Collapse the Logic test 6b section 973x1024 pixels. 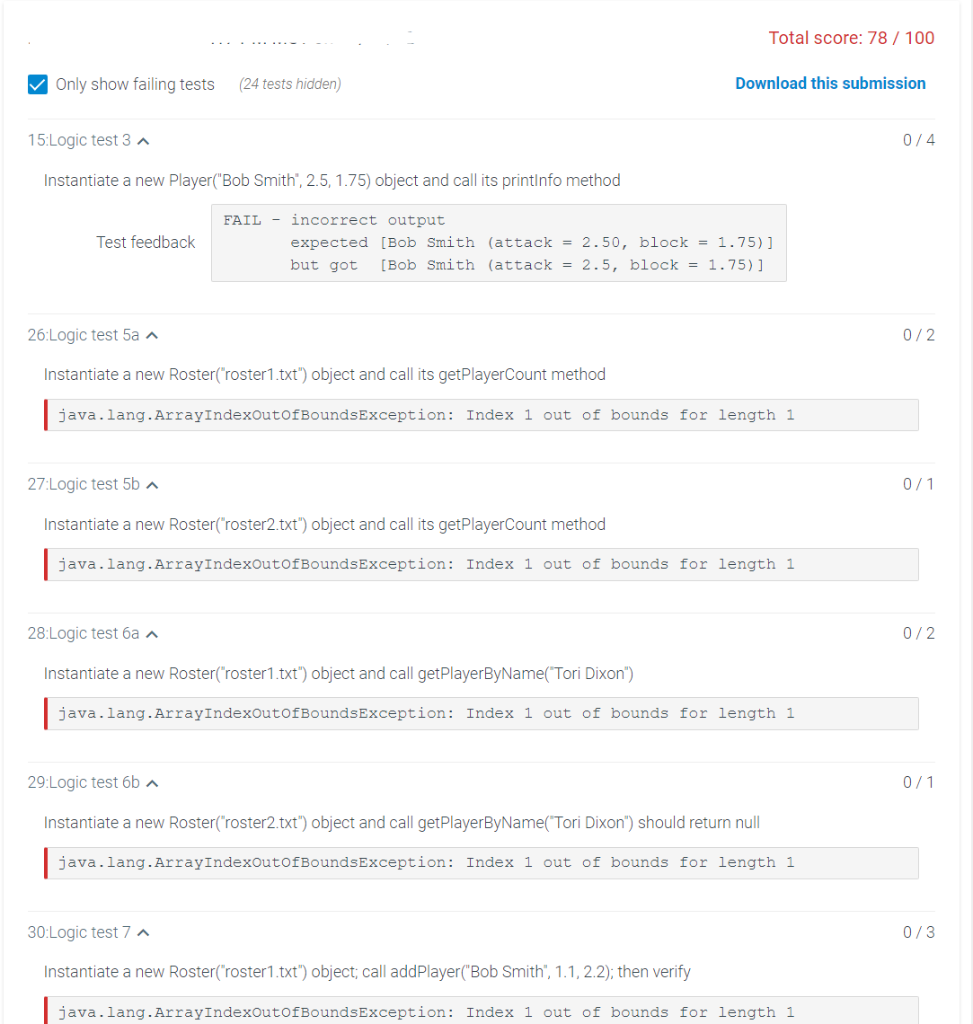pyautogui.click(x=153, y=782)
